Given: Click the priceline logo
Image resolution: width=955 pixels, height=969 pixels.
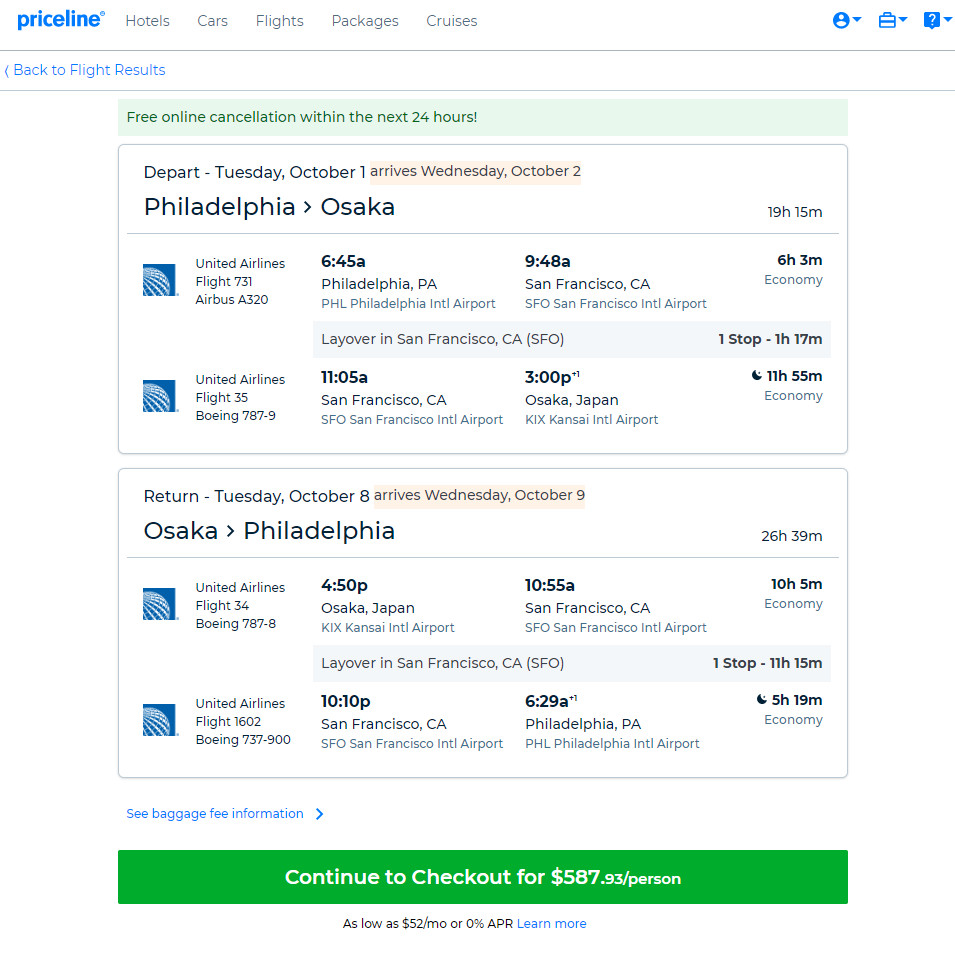Looking at the screenshot, I should pyautogui.click(x=61, y=20).
